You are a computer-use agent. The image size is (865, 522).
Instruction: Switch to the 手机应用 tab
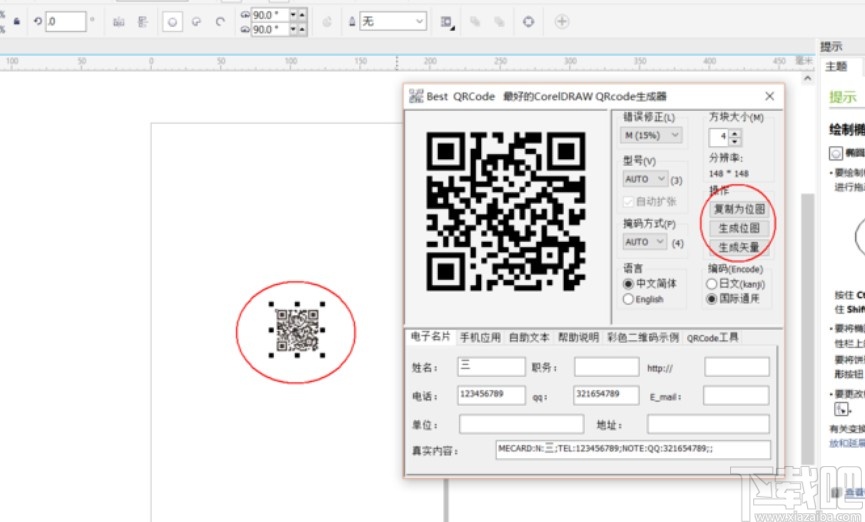click(x=480, y=338)
